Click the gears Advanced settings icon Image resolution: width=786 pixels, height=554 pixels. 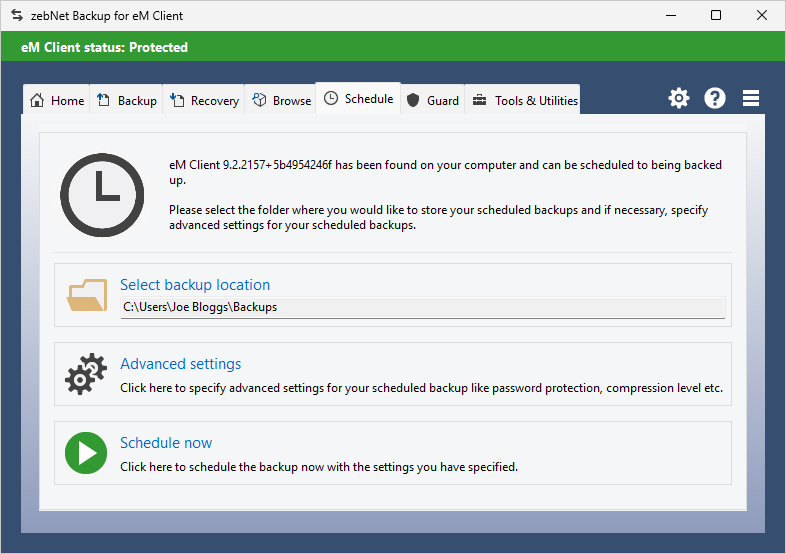[86, 374]
